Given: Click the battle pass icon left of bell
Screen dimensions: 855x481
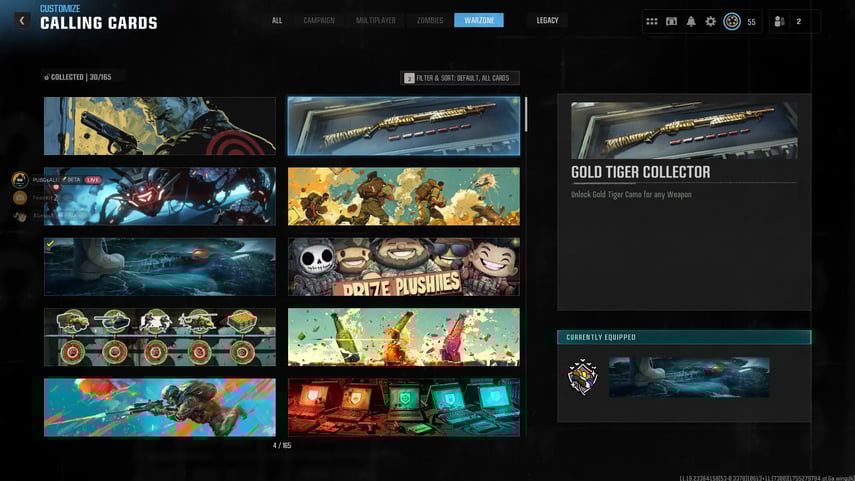Looking at the screenshot, I should click(672, 21).
